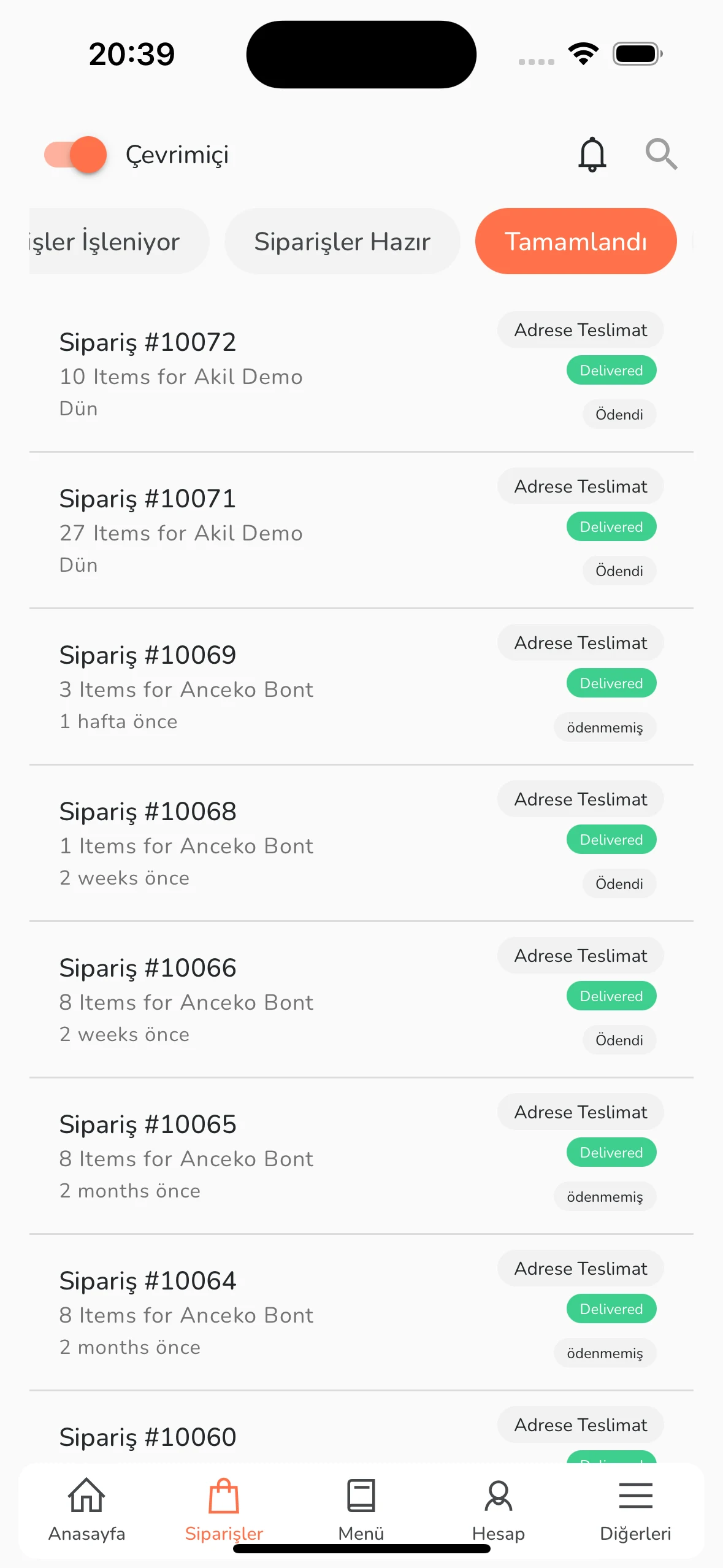This screenshot has height=1568, width=723.
Task: Switch to Siparişler İşleniyor tab
Action: [120, 241]
